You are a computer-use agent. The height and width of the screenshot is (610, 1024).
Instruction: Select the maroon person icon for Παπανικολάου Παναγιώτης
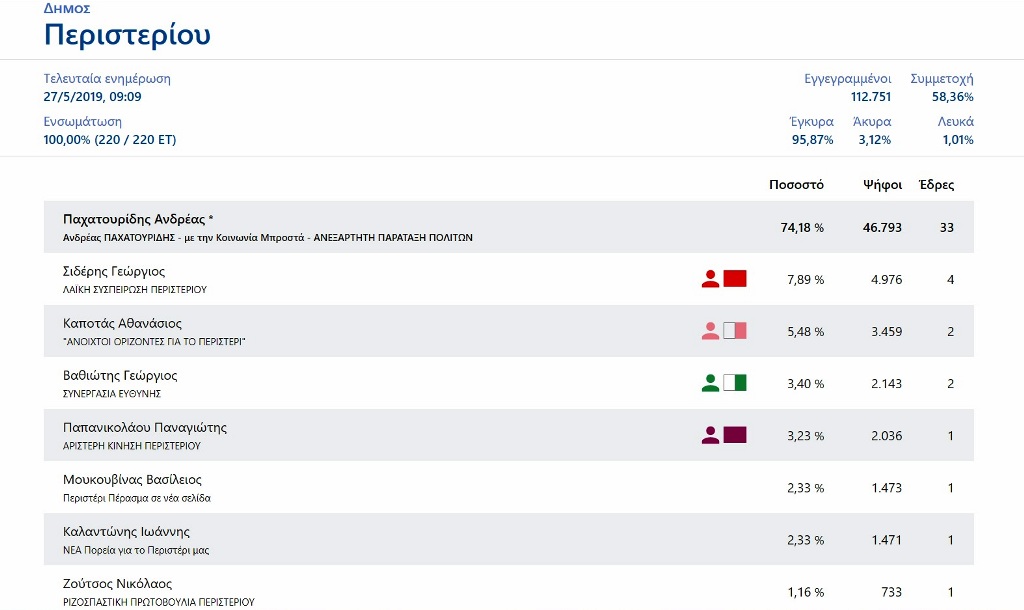(x=710, y=435)
